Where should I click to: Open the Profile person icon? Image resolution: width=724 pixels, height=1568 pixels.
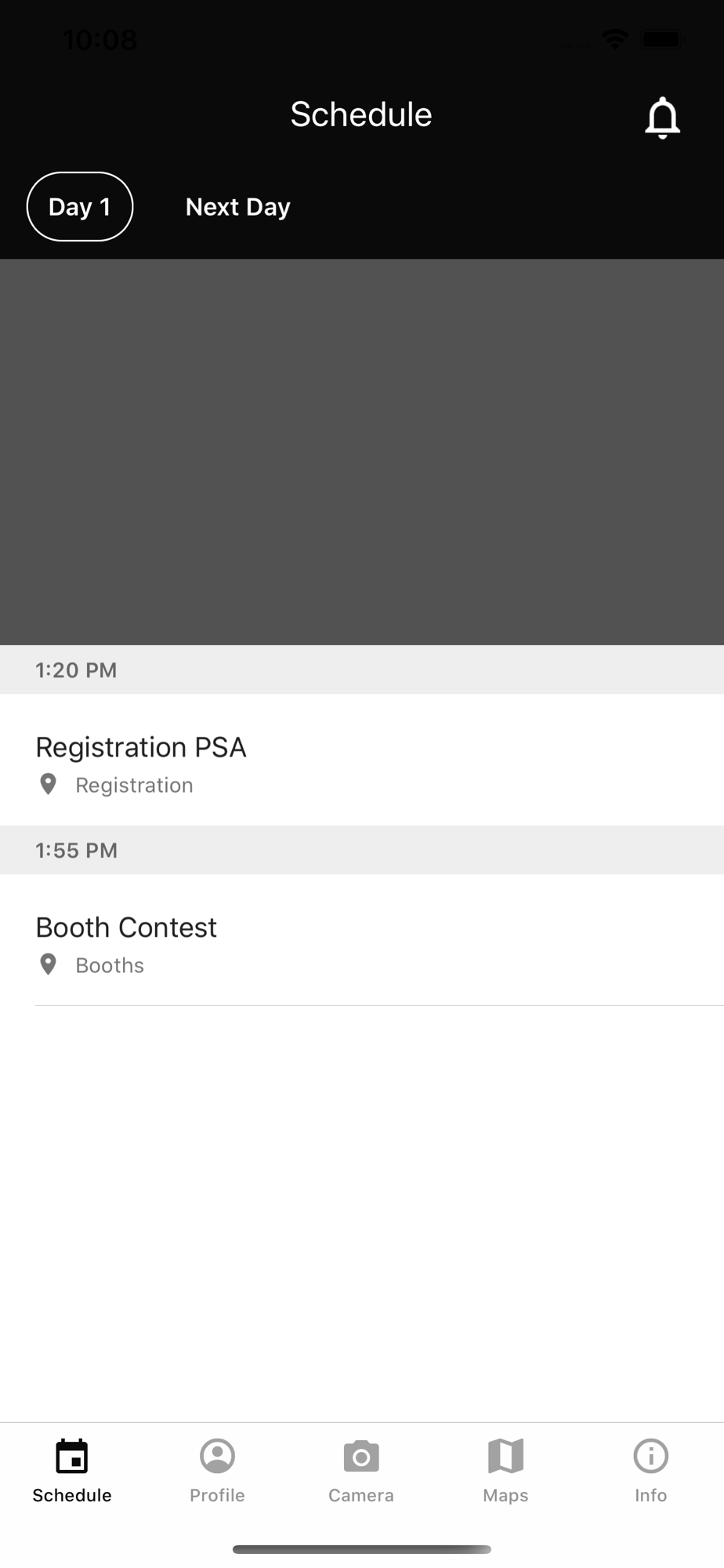(x=217, y=1456)
